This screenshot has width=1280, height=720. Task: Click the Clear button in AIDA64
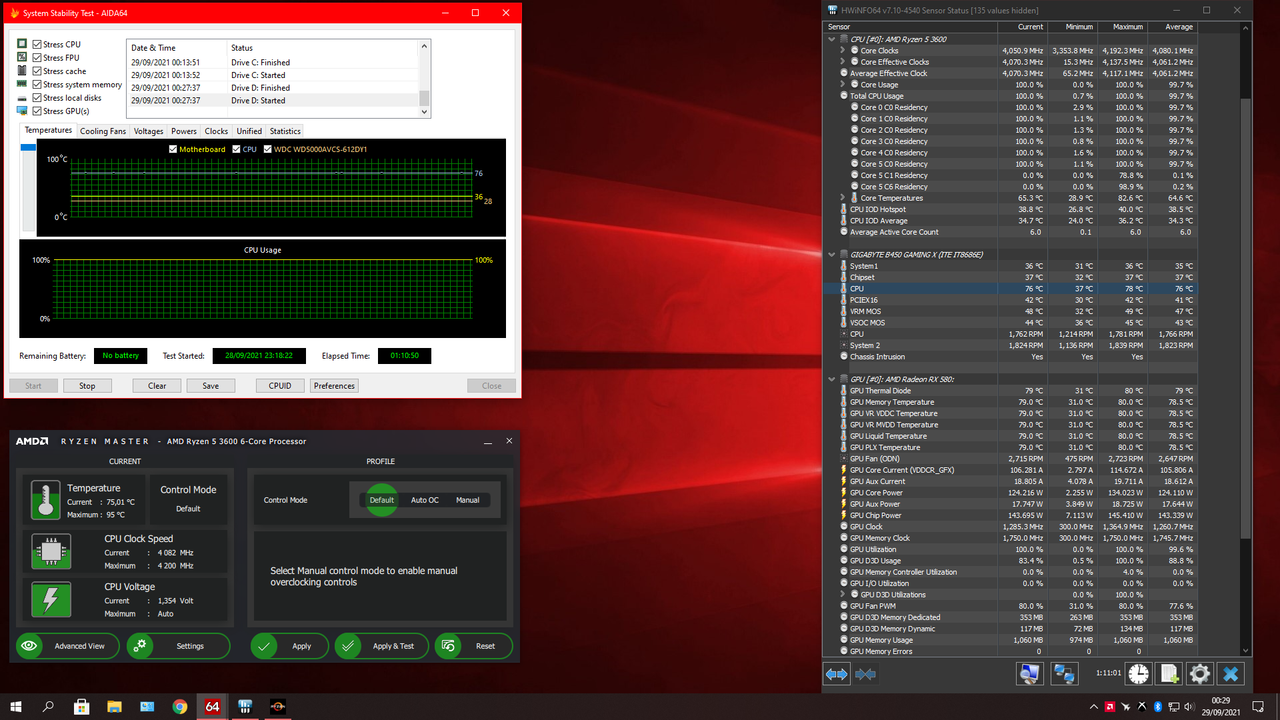point(157,385)
